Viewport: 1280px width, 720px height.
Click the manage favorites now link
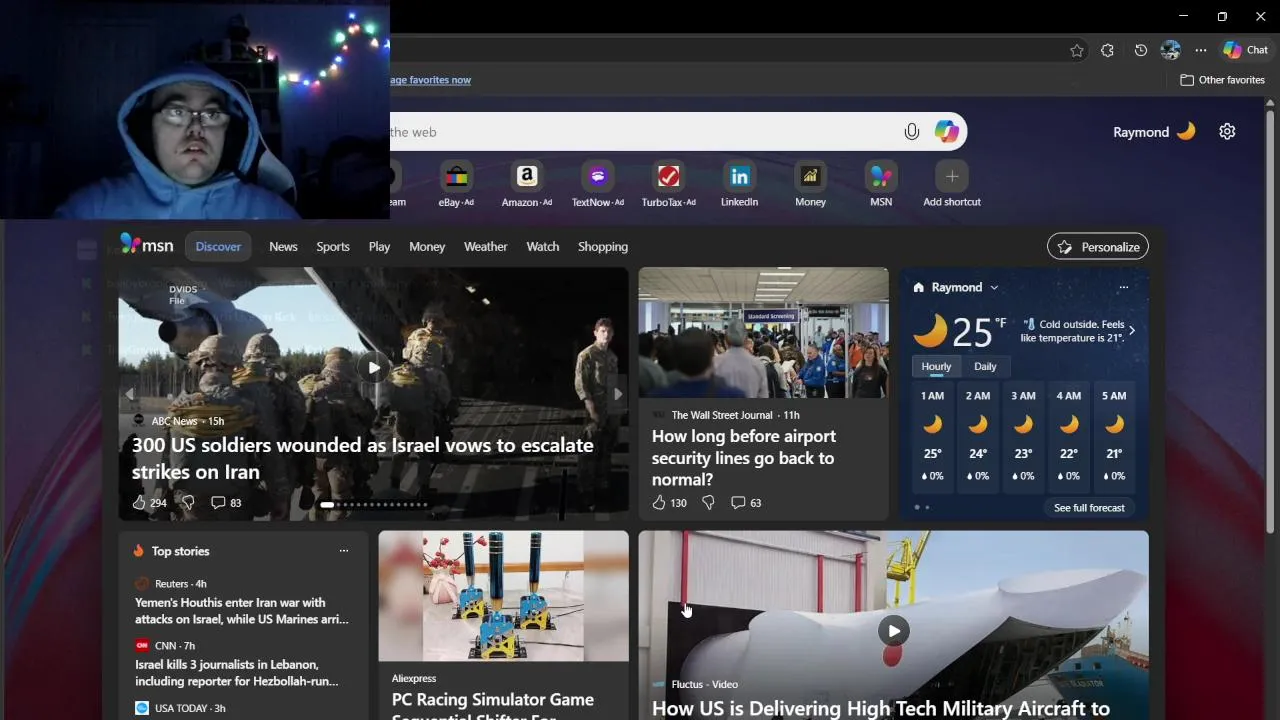(430, 80)
